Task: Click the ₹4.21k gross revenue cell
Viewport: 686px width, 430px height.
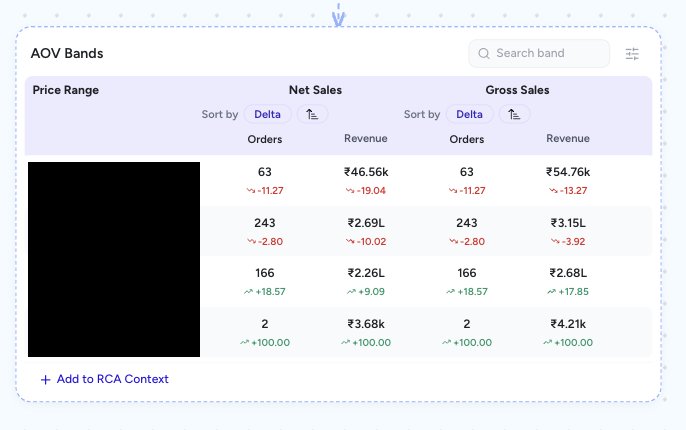Action: click(x=568, y=324)
